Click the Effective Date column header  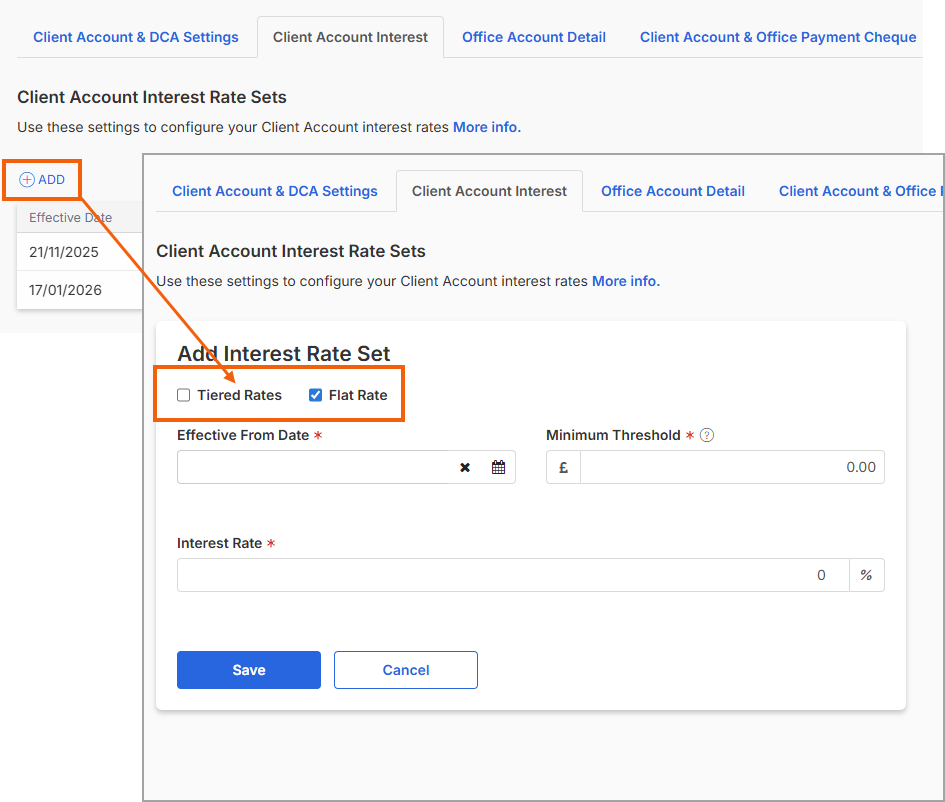(70, 217)
